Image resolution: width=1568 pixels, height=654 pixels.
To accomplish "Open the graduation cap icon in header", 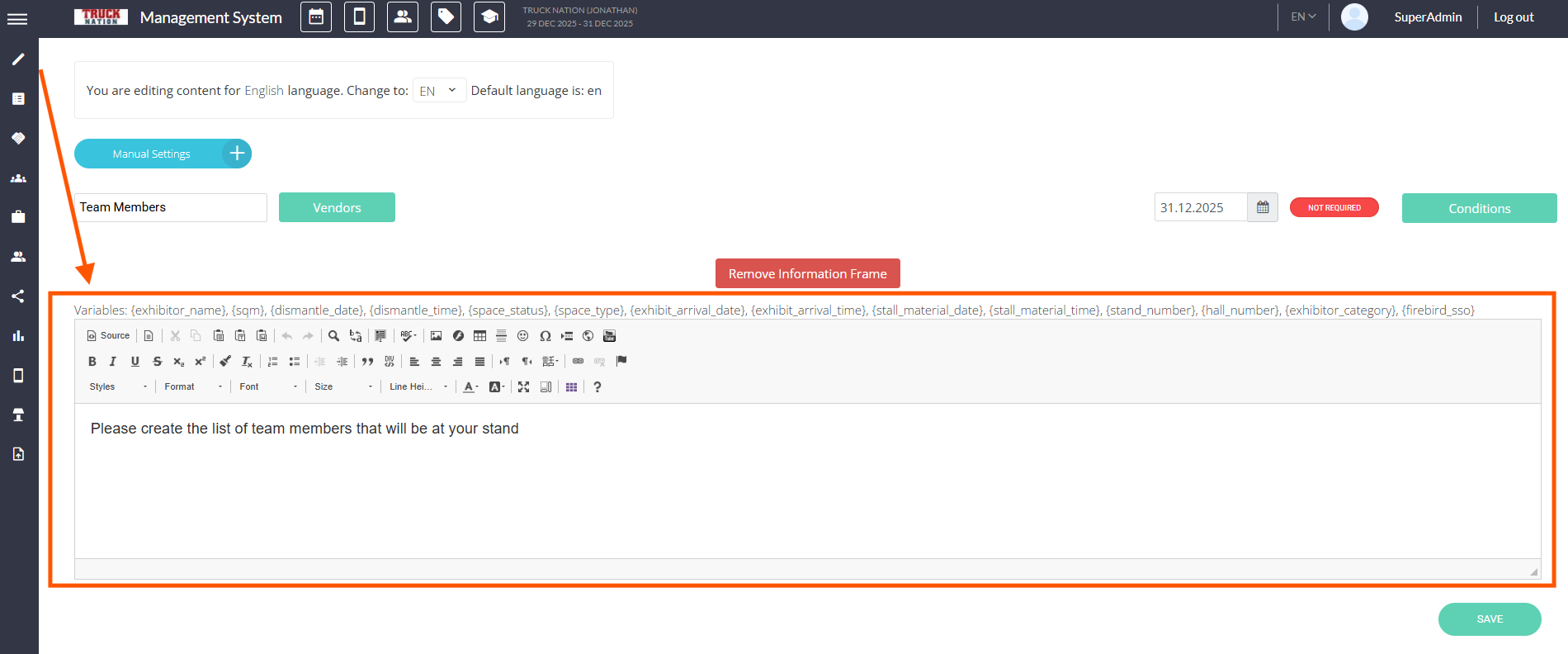I will (x=489, y=17).
